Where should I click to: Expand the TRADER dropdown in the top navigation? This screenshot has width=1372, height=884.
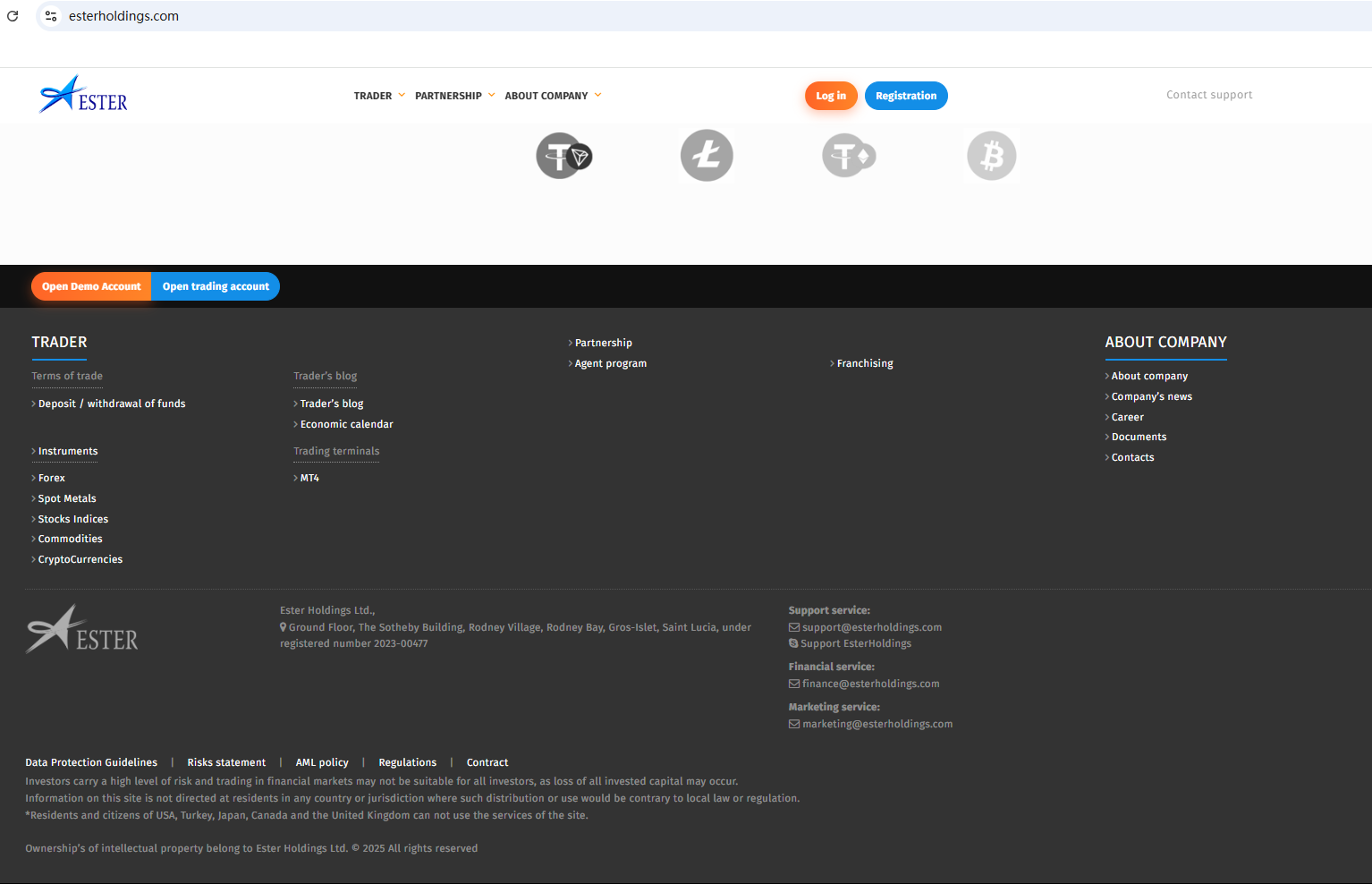379,96
